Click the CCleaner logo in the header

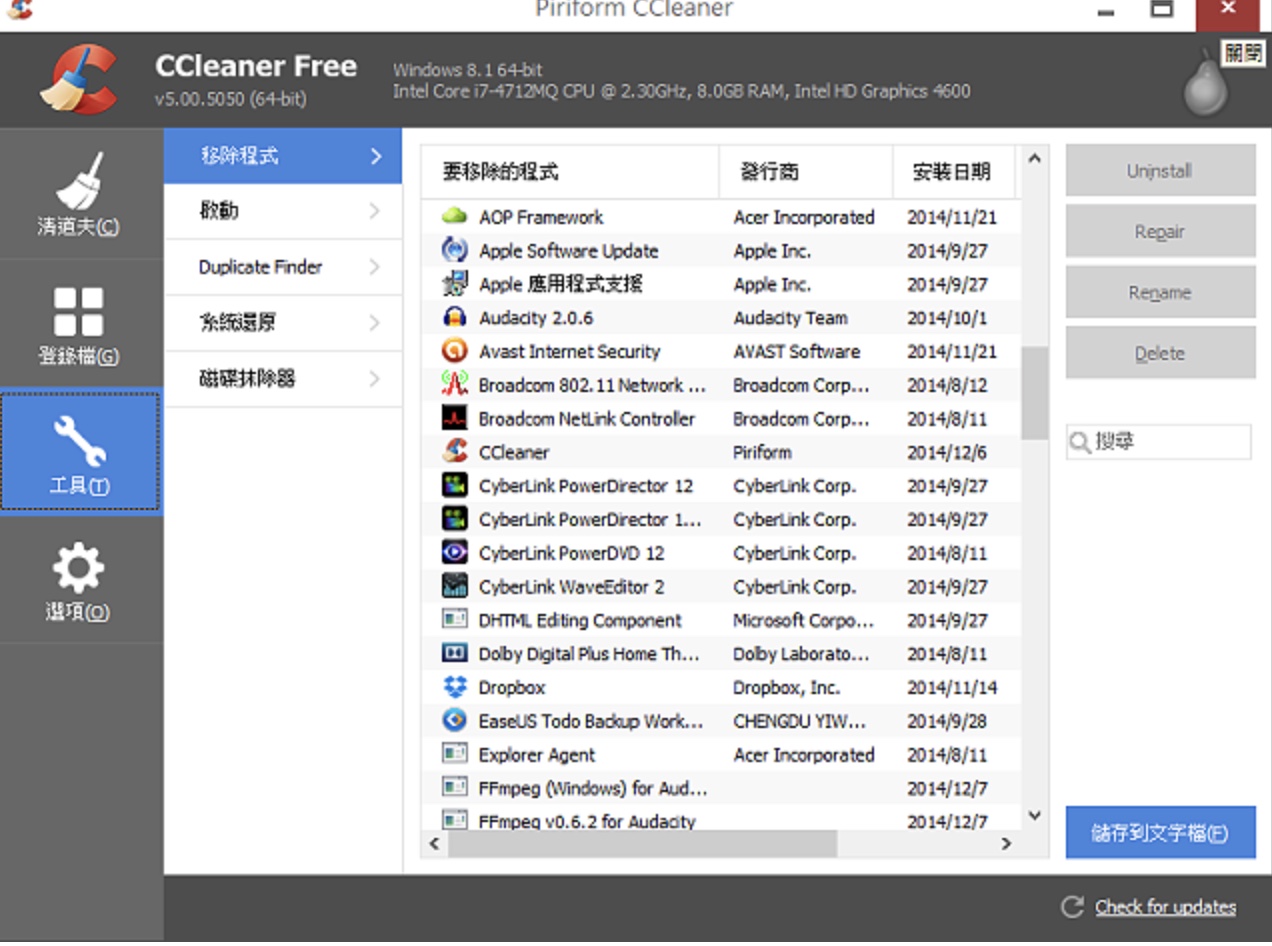[79, 79]
